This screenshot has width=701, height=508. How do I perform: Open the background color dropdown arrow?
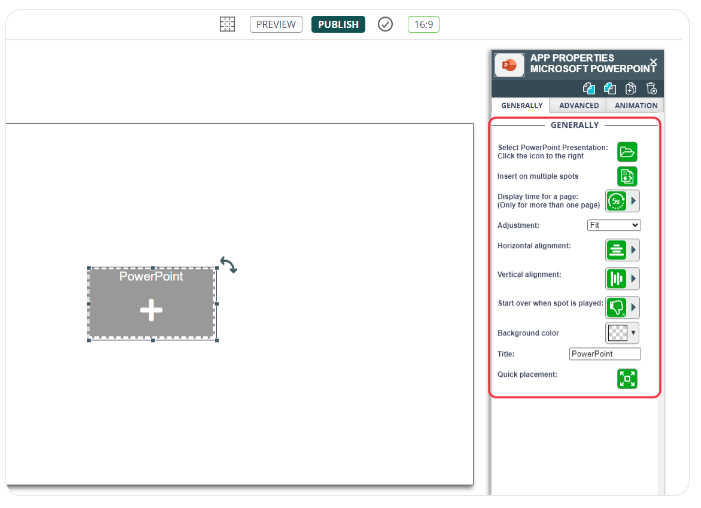coord(633,333)
